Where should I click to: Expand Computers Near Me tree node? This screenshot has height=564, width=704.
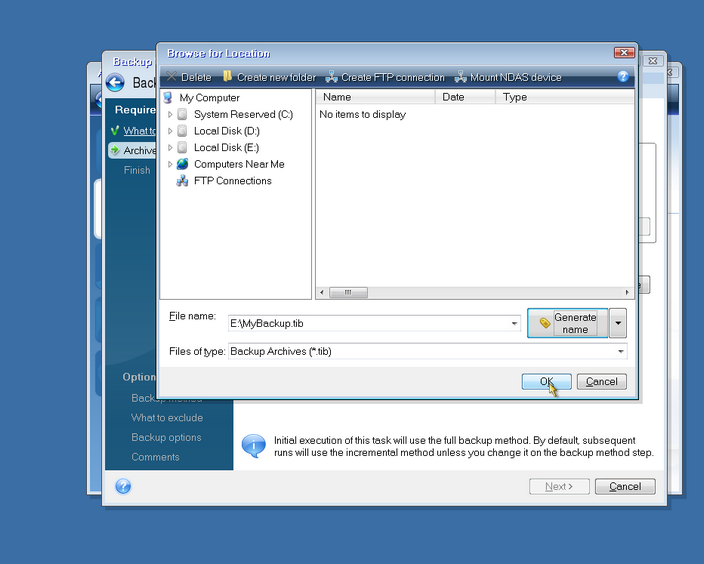click(170, 164)
